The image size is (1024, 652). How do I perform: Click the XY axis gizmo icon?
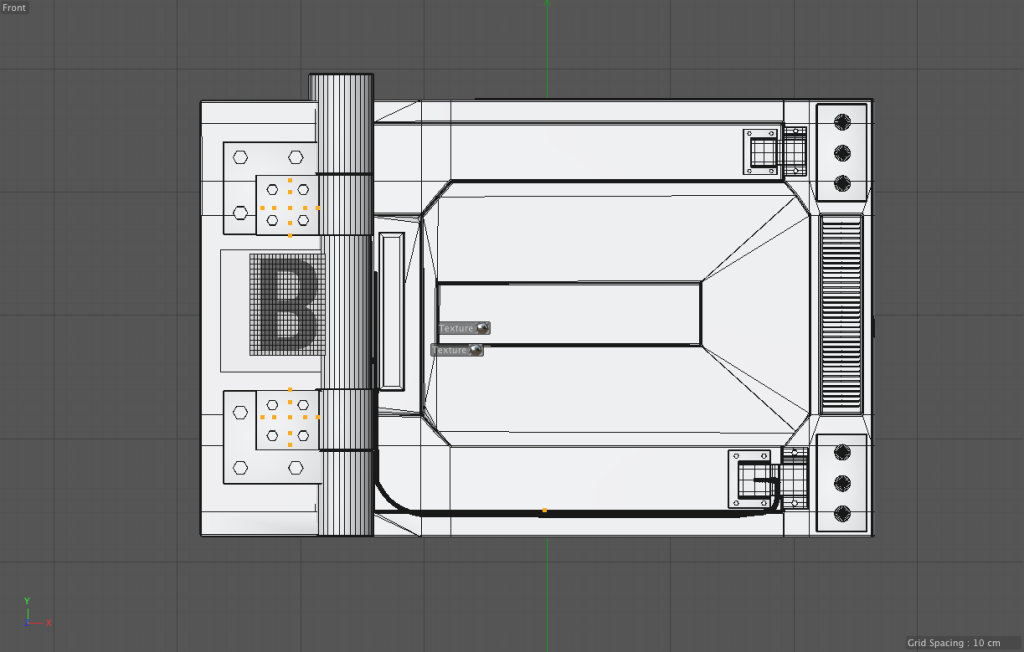coord(34,611)
